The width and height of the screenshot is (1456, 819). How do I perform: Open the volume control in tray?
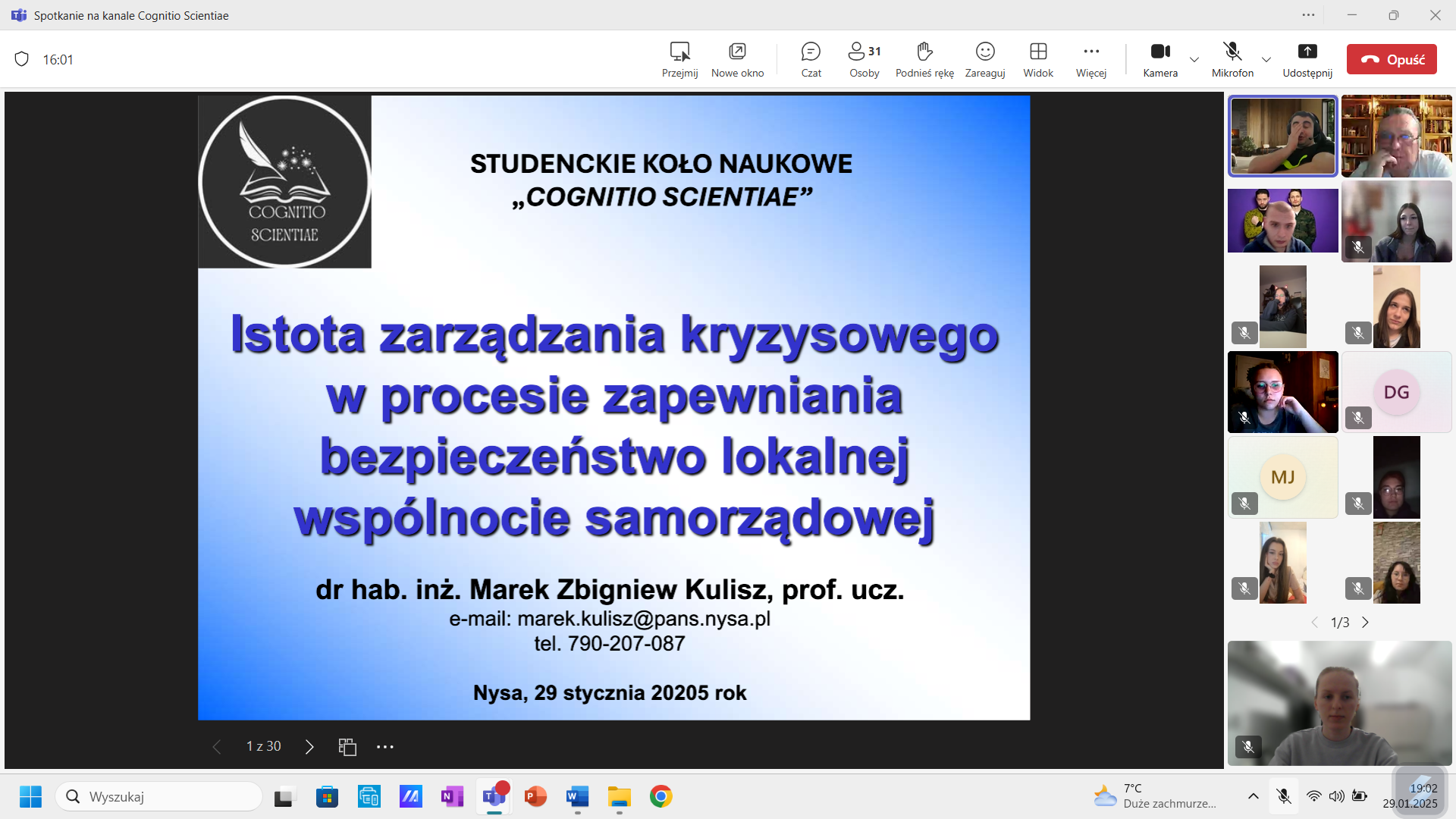tap(1337, 796)
